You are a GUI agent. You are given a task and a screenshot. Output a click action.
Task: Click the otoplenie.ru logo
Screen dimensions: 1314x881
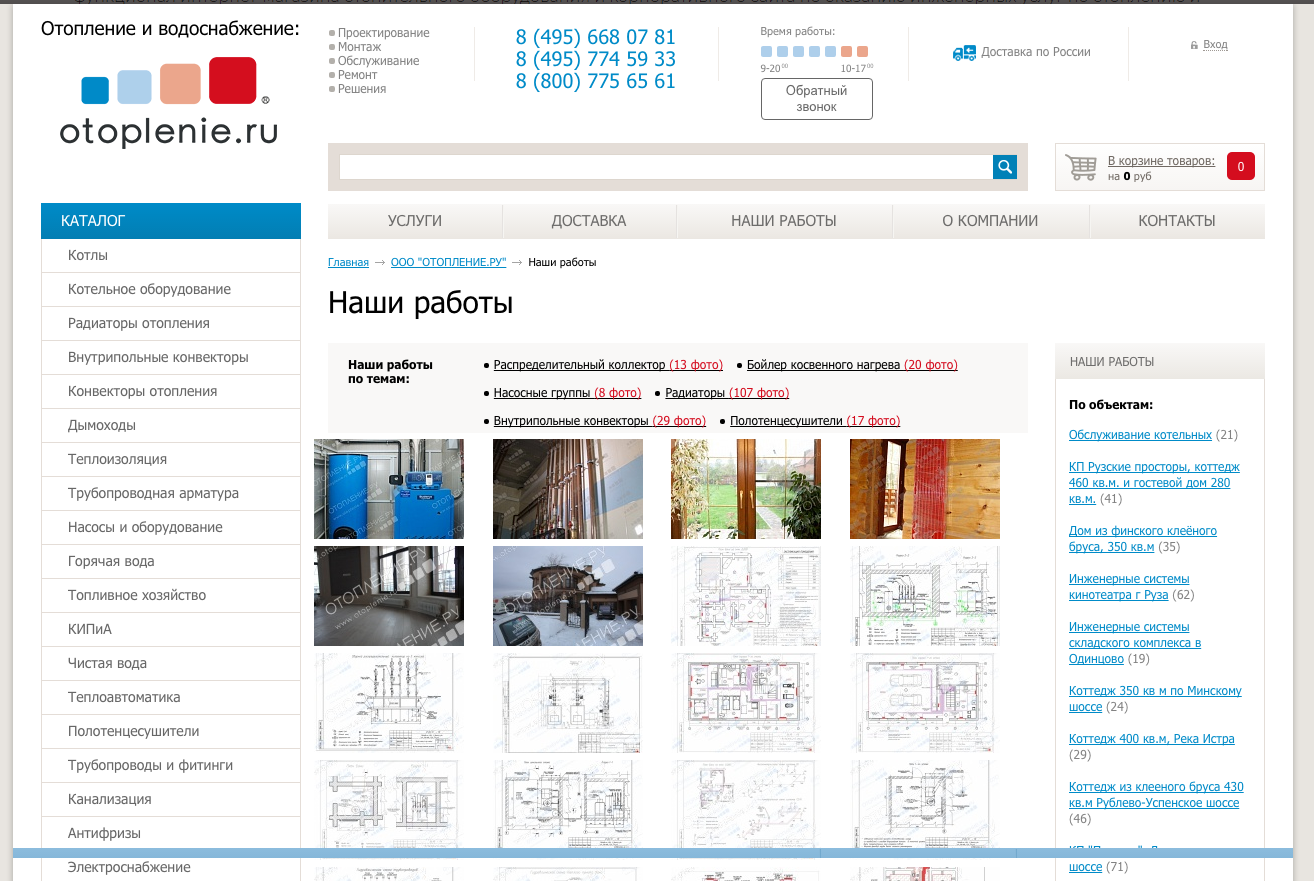pos(169,103)
